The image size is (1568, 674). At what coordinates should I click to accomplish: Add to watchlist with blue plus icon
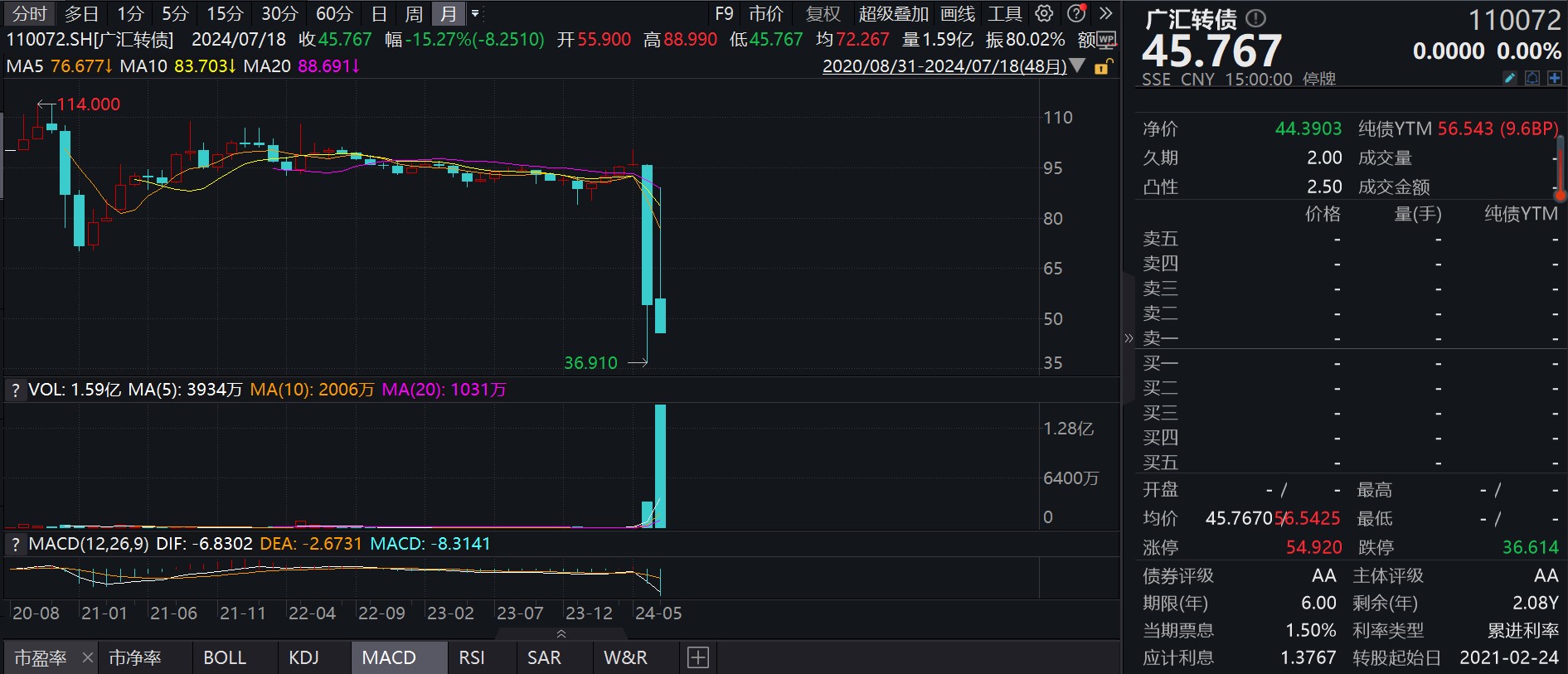(x=1554, y=78)
